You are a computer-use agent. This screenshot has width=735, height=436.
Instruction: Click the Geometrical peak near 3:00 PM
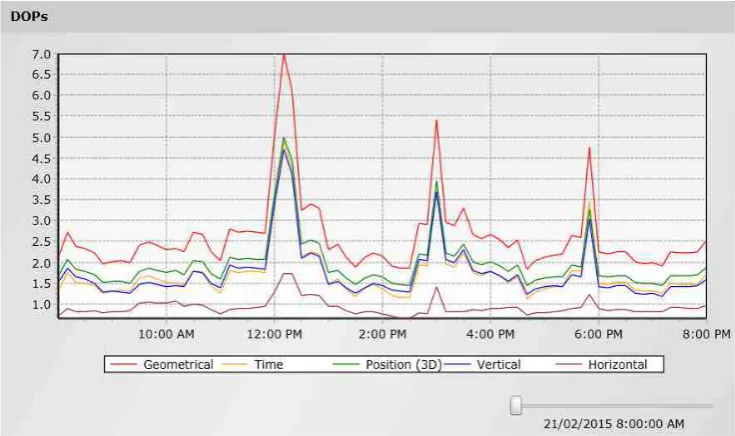coord(436,121)
